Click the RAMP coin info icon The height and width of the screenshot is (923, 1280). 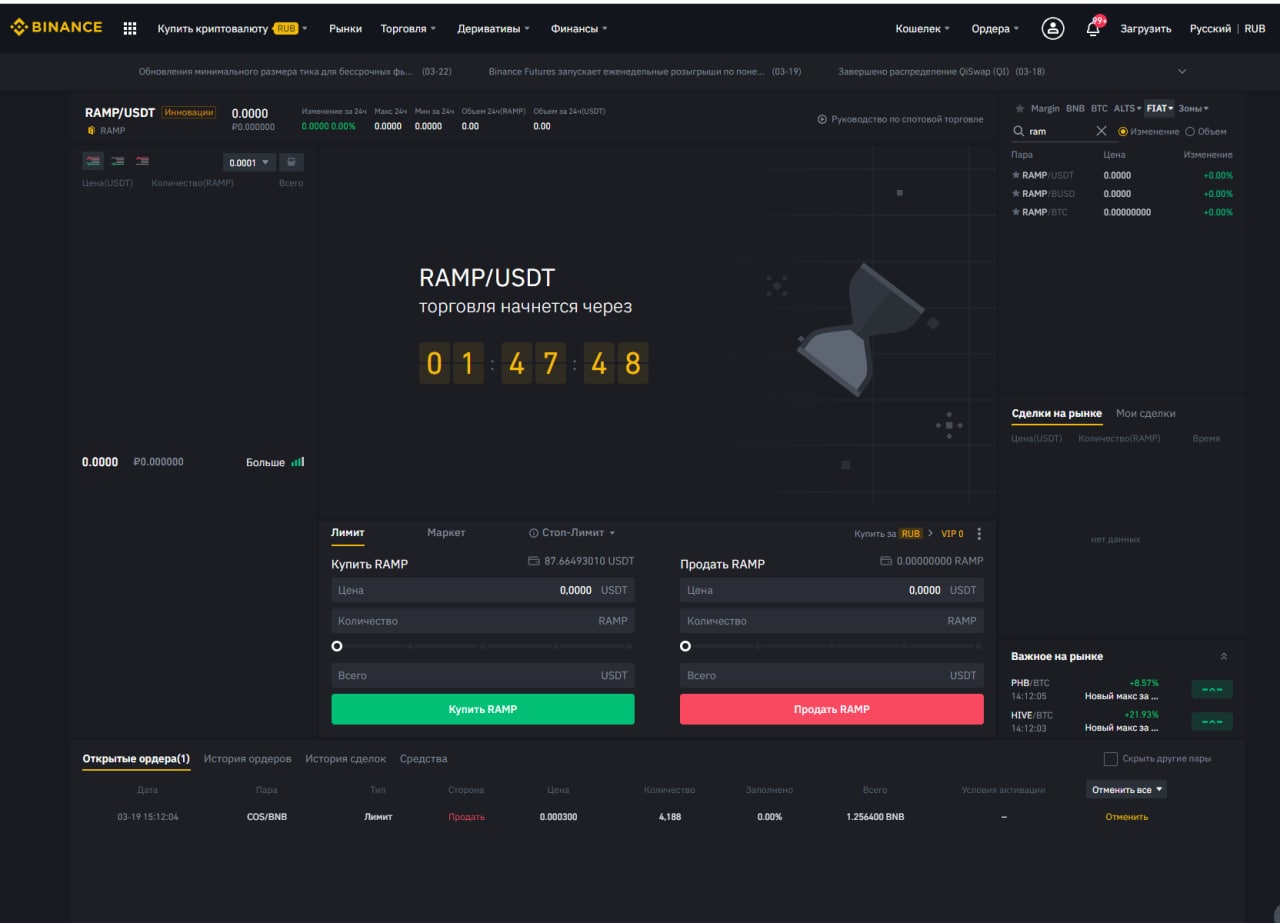click(91, 130)
